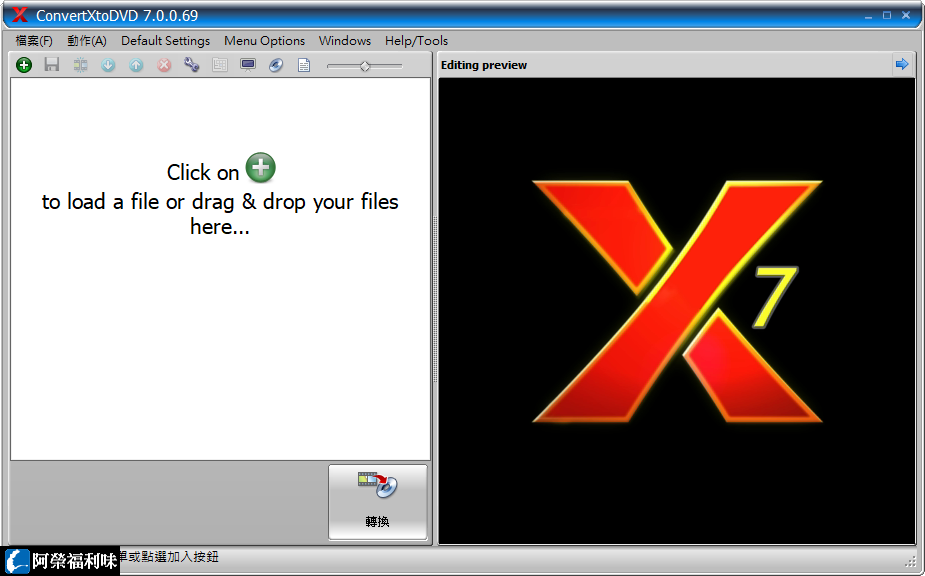Open settings via the wrench icon
Viewport: 925px width, 576px height.
tap(191, 64)
